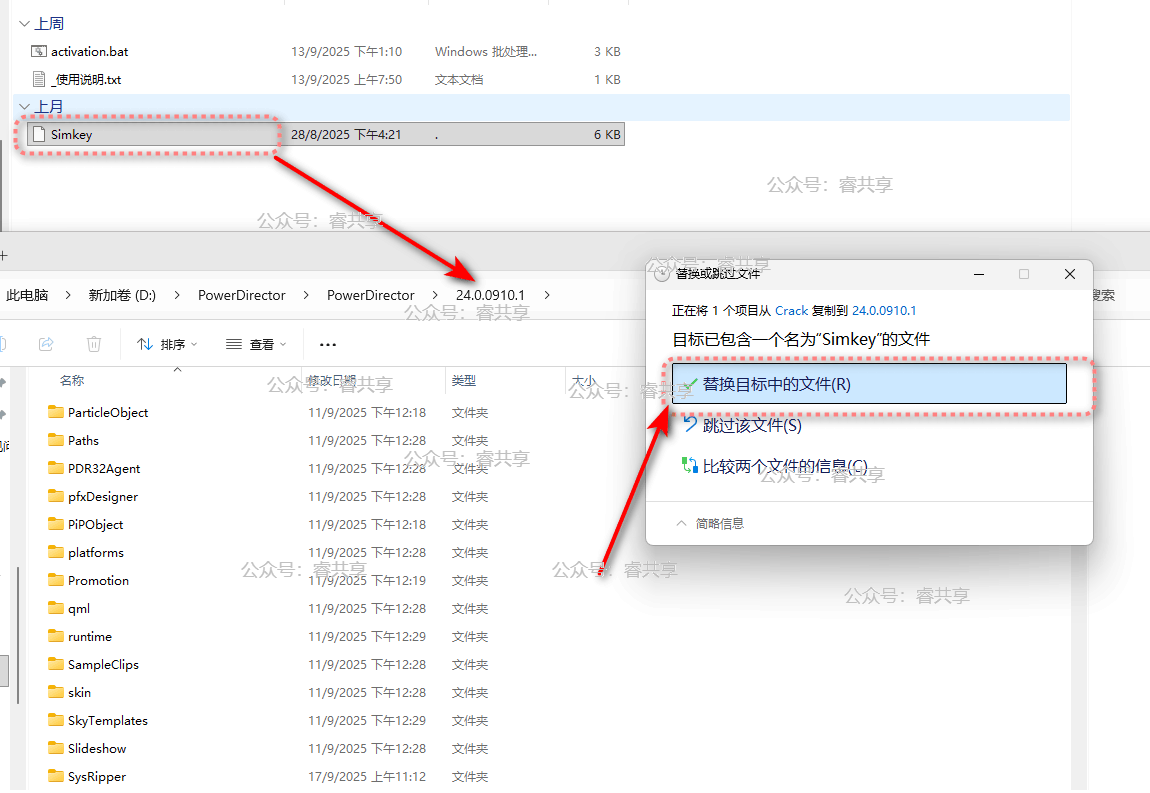1150x793 pixels.
Task: Select the Slideshow folder name
Action: click(x=97, y=748)
